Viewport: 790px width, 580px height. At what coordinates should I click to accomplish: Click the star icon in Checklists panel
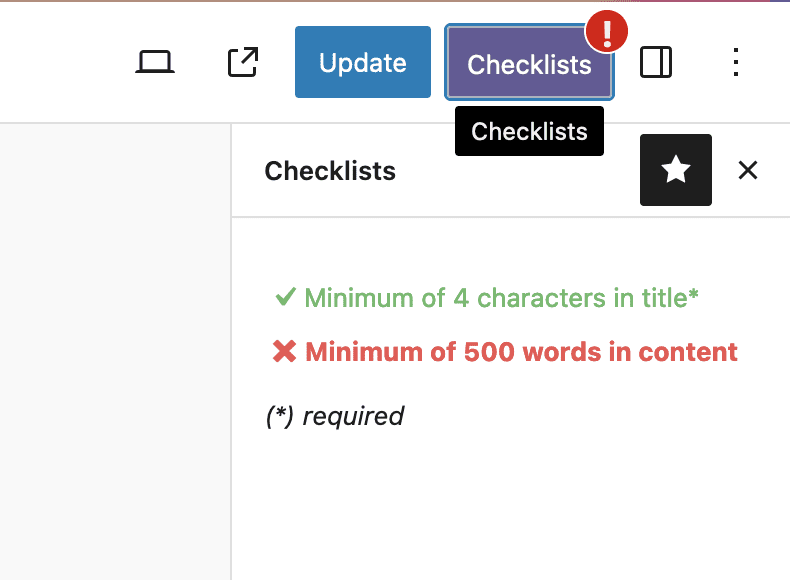676,170
